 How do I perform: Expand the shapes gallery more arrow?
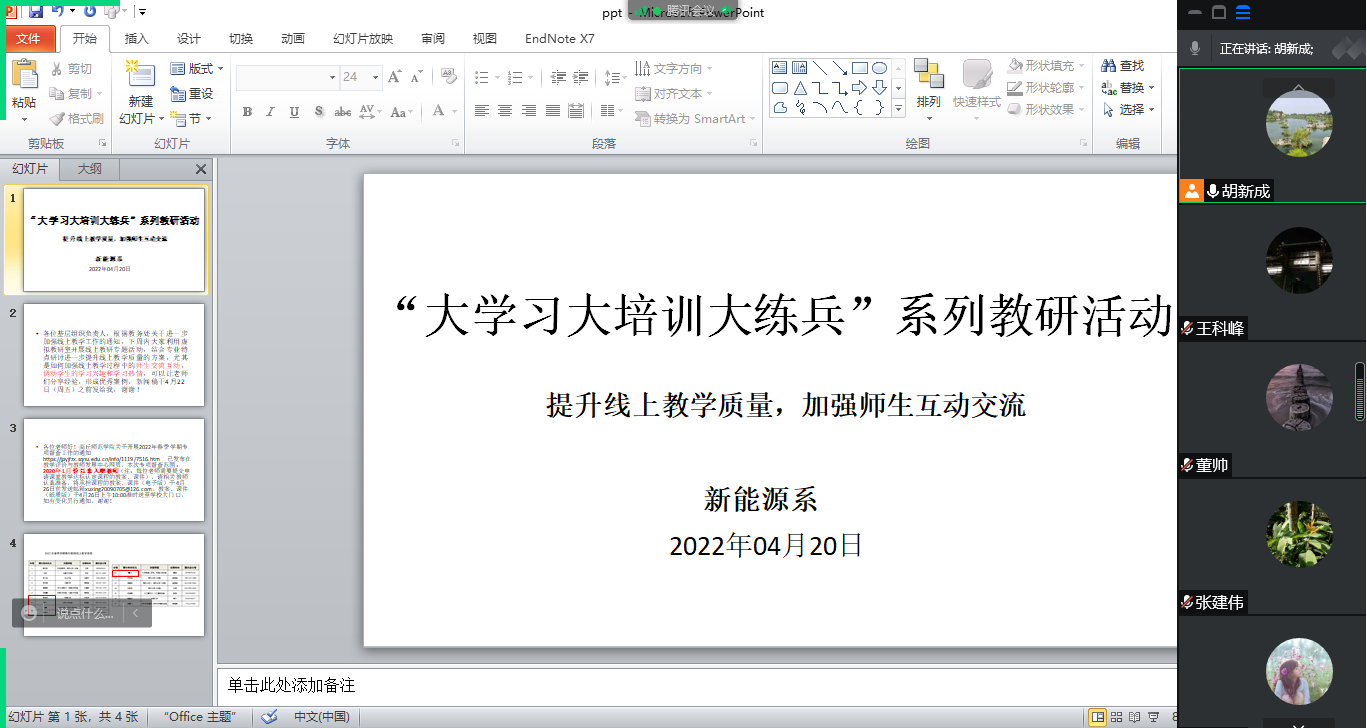(x=898, y=108)
